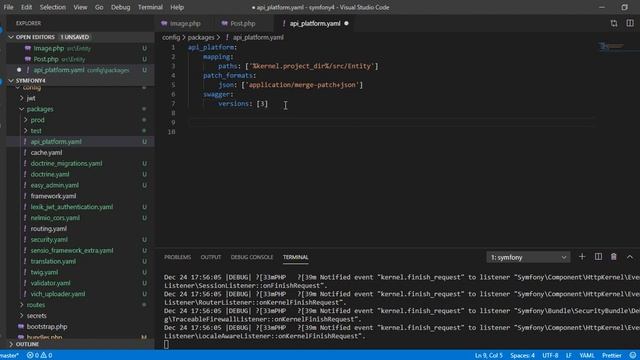Open api_platform.yaml in the explorer tree
Screen dimensions: 640x360
56,142
